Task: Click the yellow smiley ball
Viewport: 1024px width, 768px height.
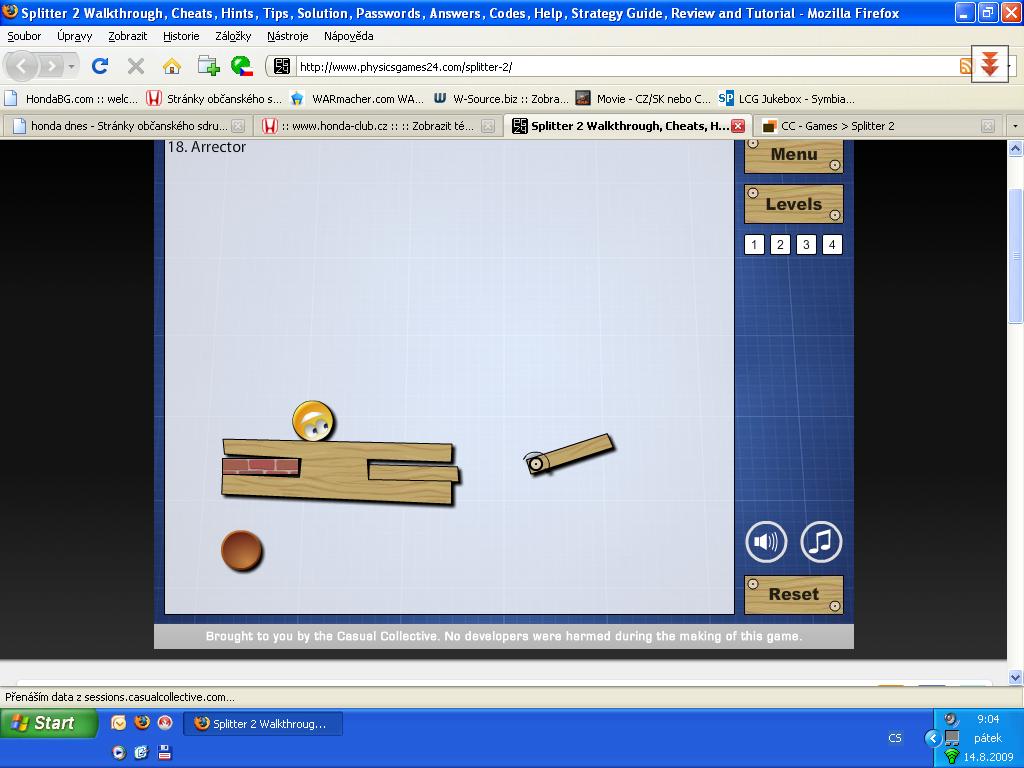Action: (313, 421)
